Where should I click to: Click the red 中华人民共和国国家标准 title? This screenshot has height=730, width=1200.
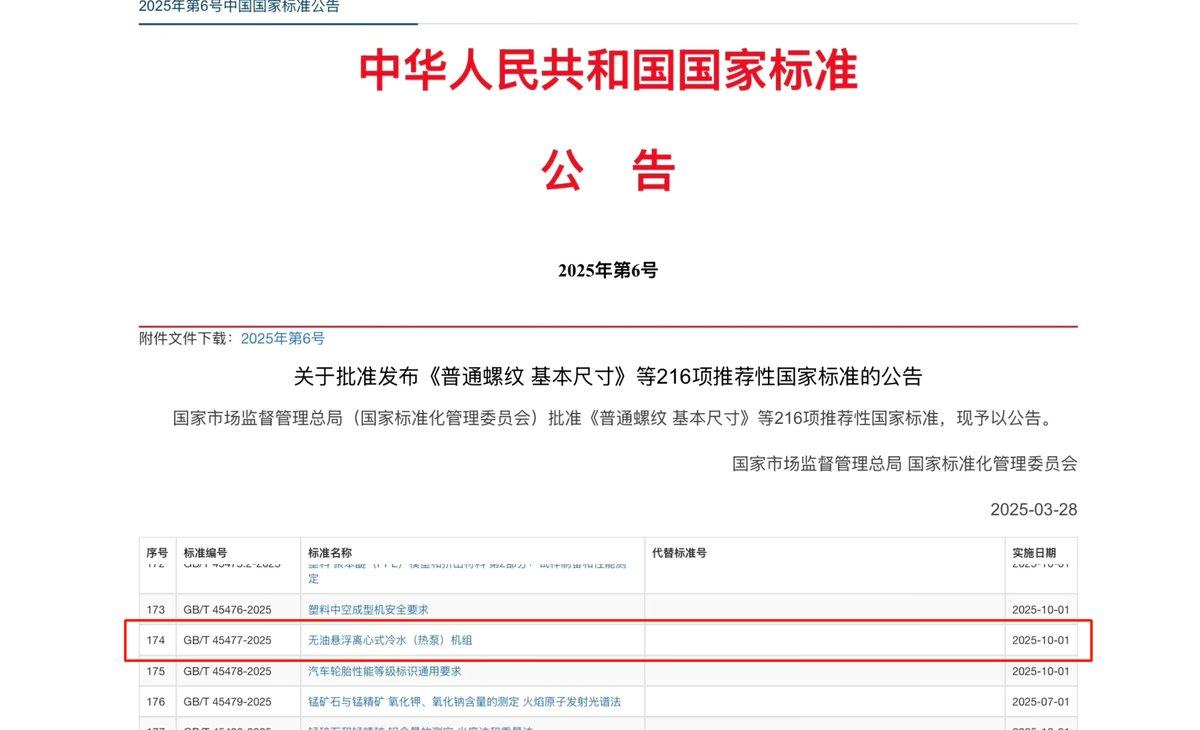(x=608, y=72)
